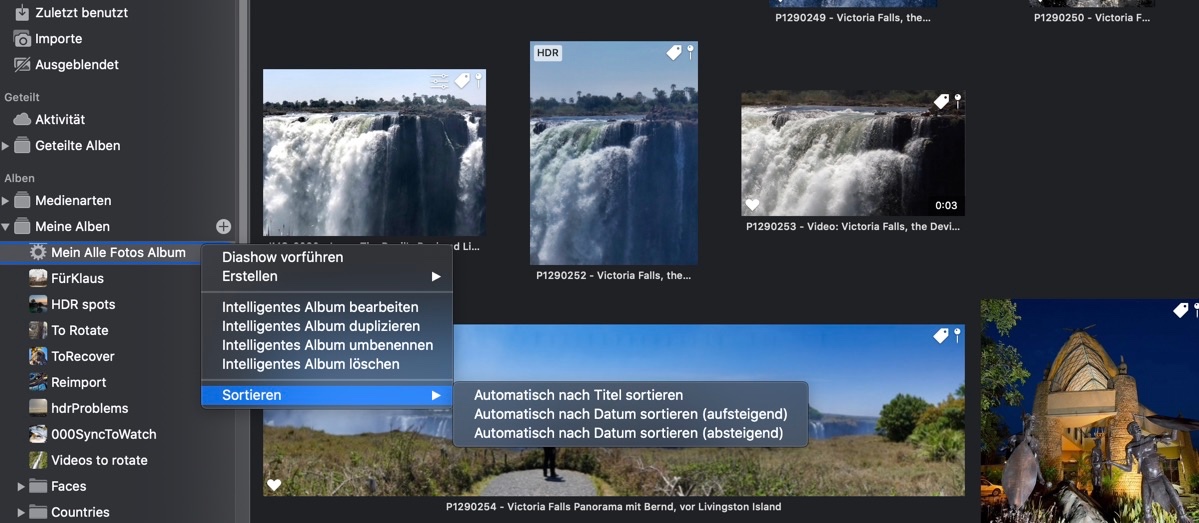Click the Importe camera icon
The height and width of the screenshot is (523, 1199).
tap(23, 39)
